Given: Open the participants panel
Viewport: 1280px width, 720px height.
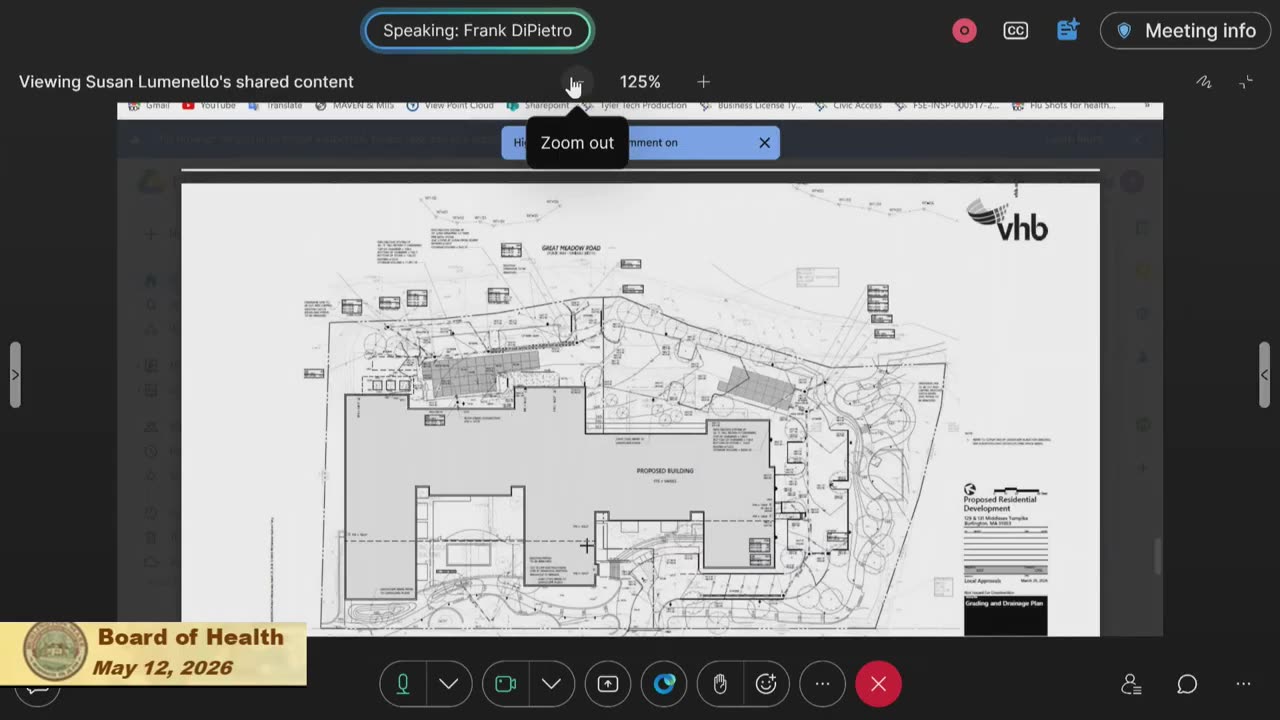Looking at the screenshot, I should point(1131,684).
